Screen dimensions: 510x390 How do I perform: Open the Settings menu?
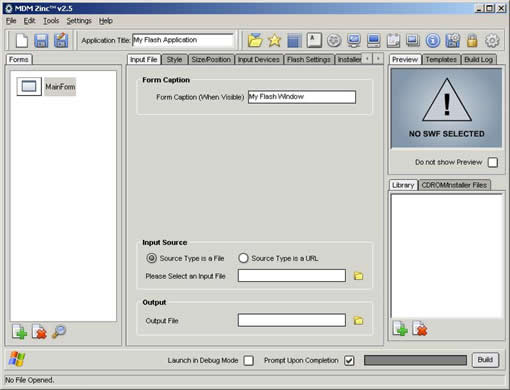tap(79, 21)
